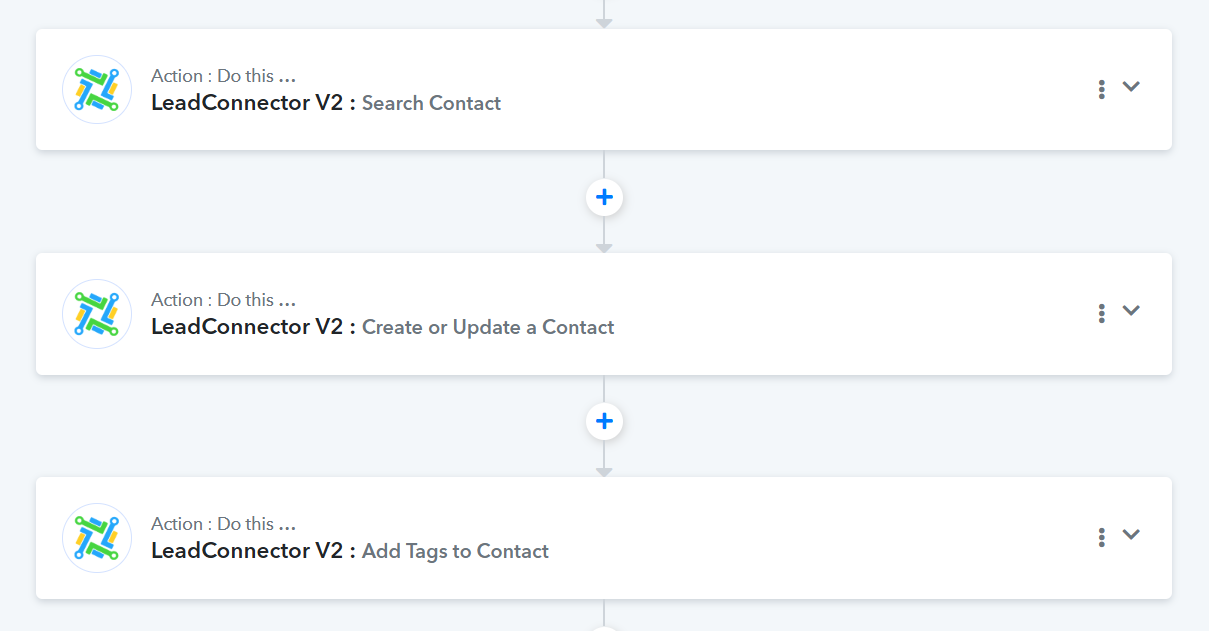Click the LeadConnector logo on Create or Update step
Viewport: 1209px width, 631px height.
click(x=97, y=314)
